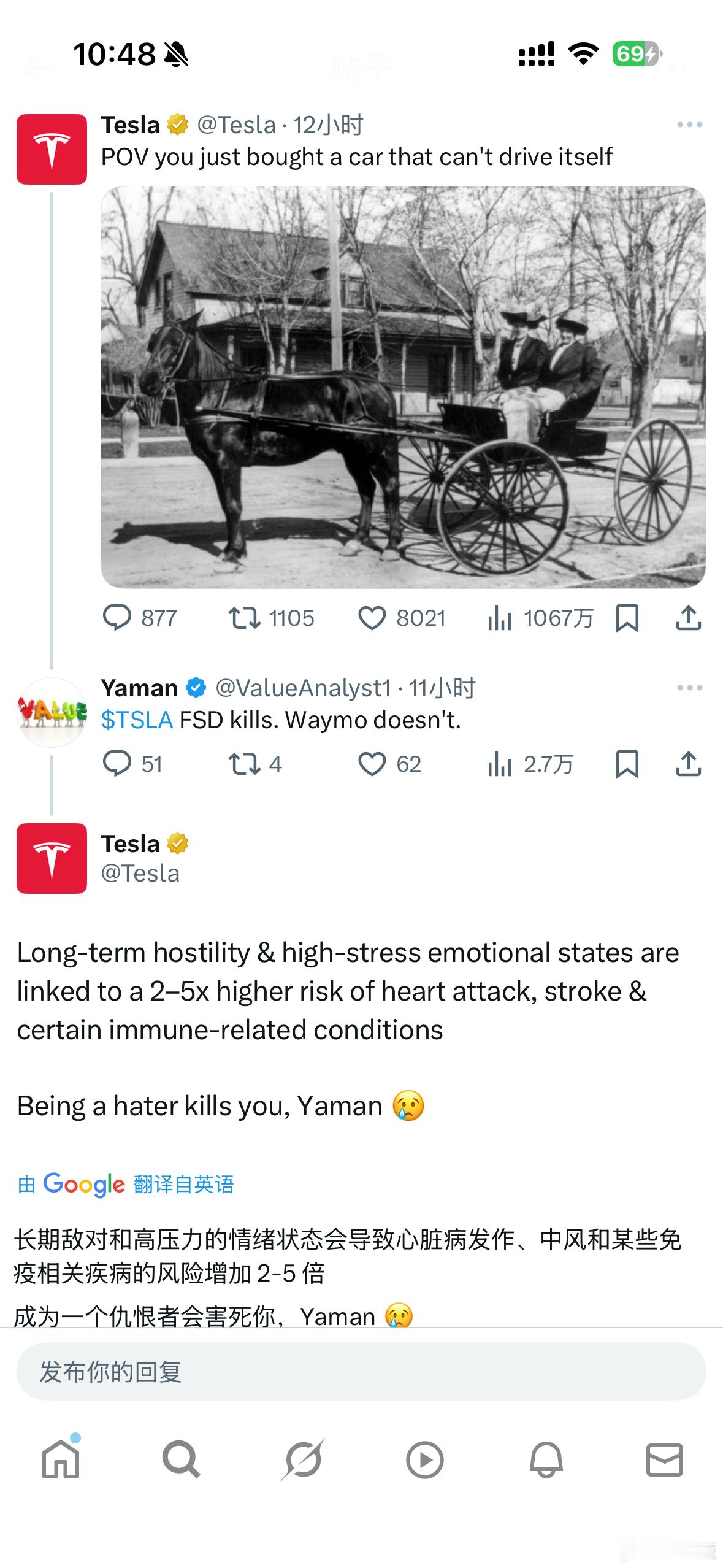Open the $TSLA cashtag link

(137, 720)
